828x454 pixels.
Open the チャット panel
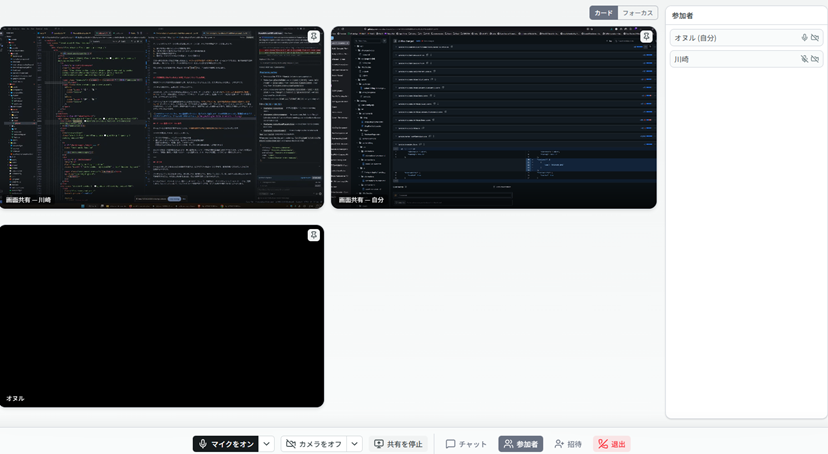click(466, 444)
